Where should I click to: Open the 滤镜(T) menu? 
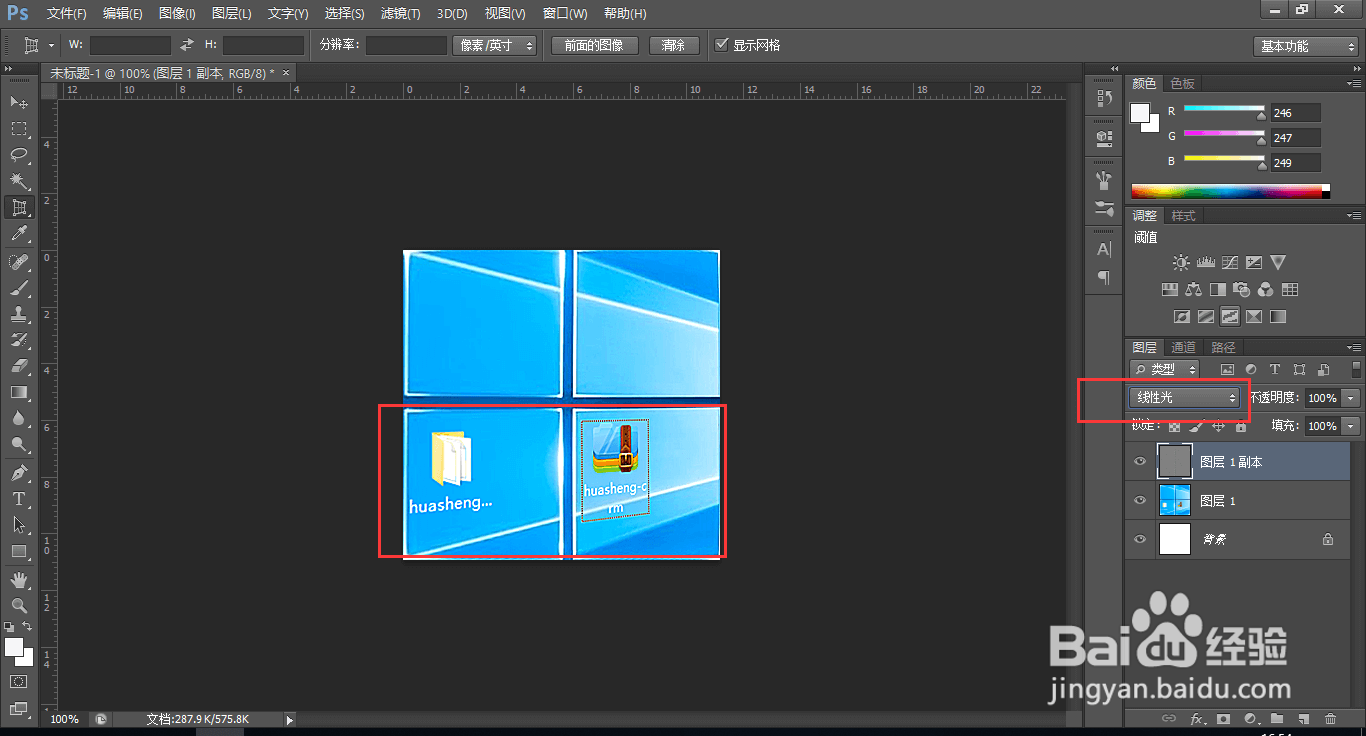(400, 14)
